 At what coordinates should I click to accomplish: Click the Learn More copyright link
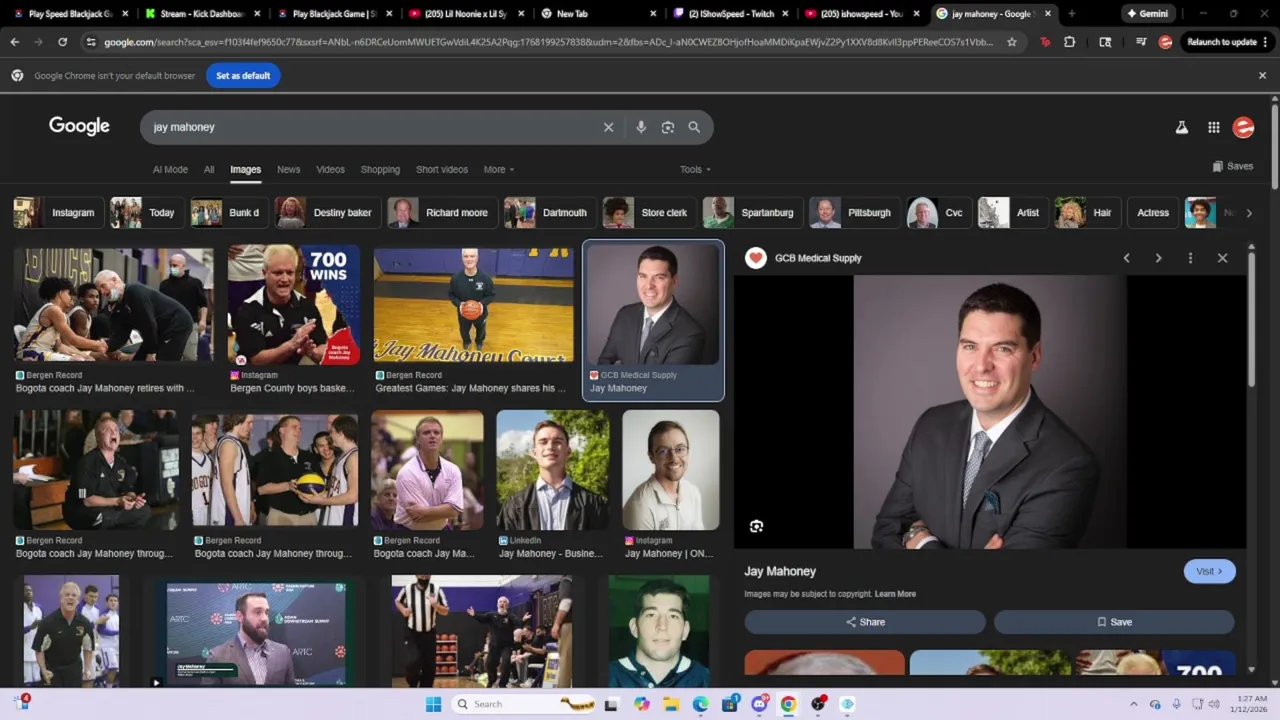pos(895,594)
